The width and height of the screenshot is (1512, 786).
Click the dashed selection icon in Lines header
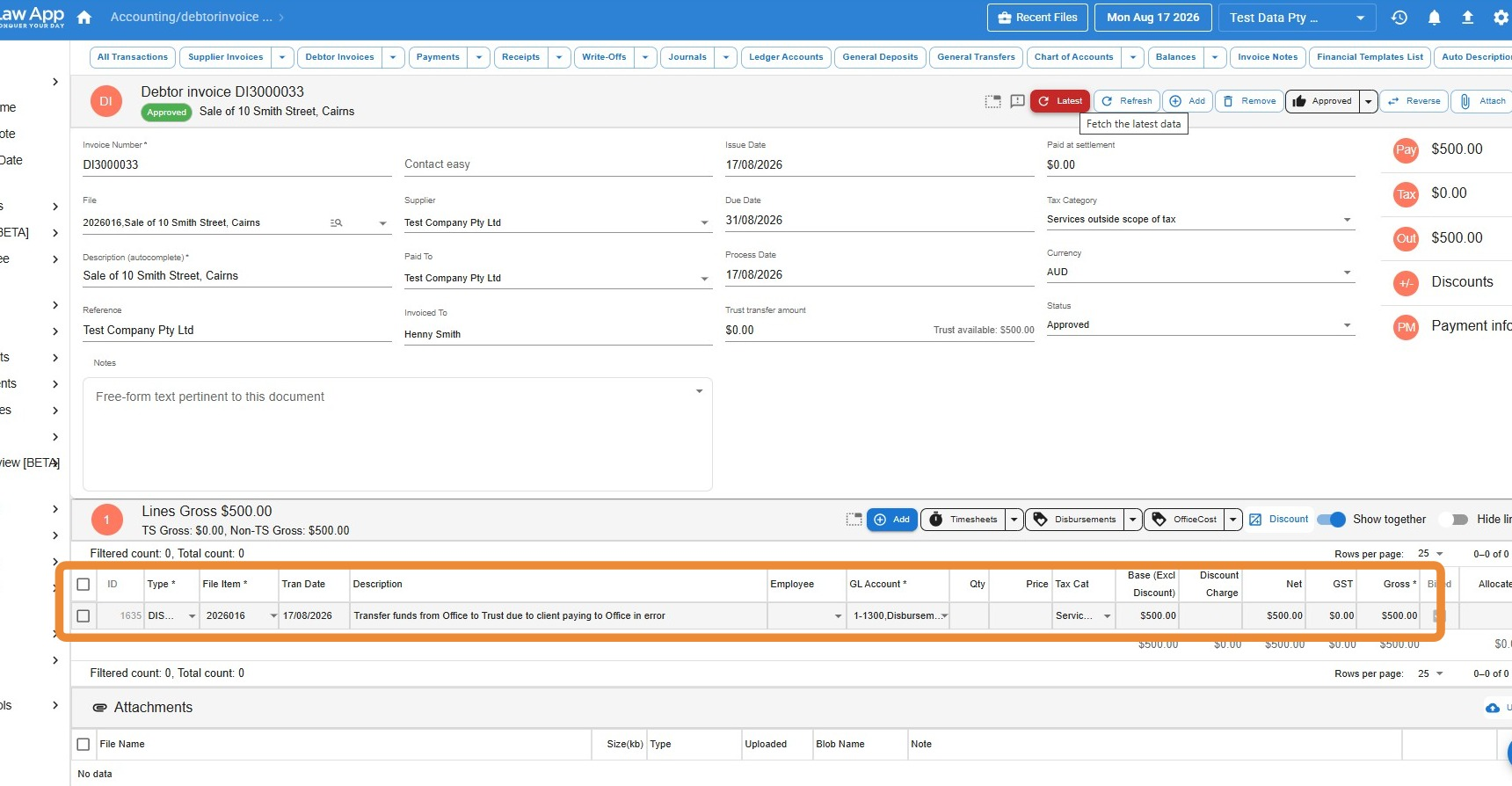coord(854,520)
